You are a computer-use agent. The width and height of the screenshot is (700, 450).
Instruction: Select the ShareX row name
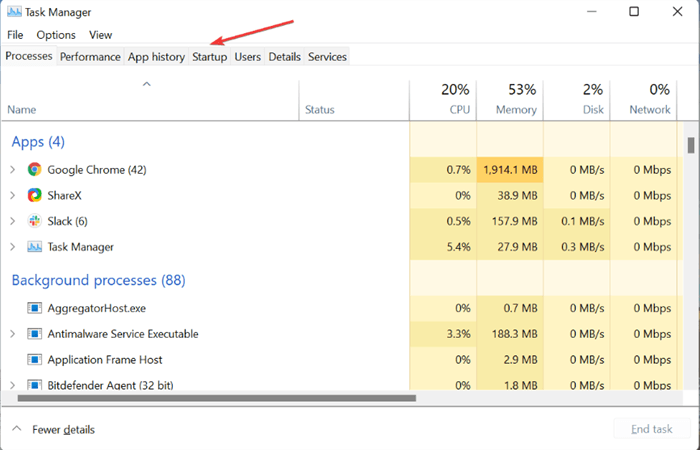click(65, 196)
